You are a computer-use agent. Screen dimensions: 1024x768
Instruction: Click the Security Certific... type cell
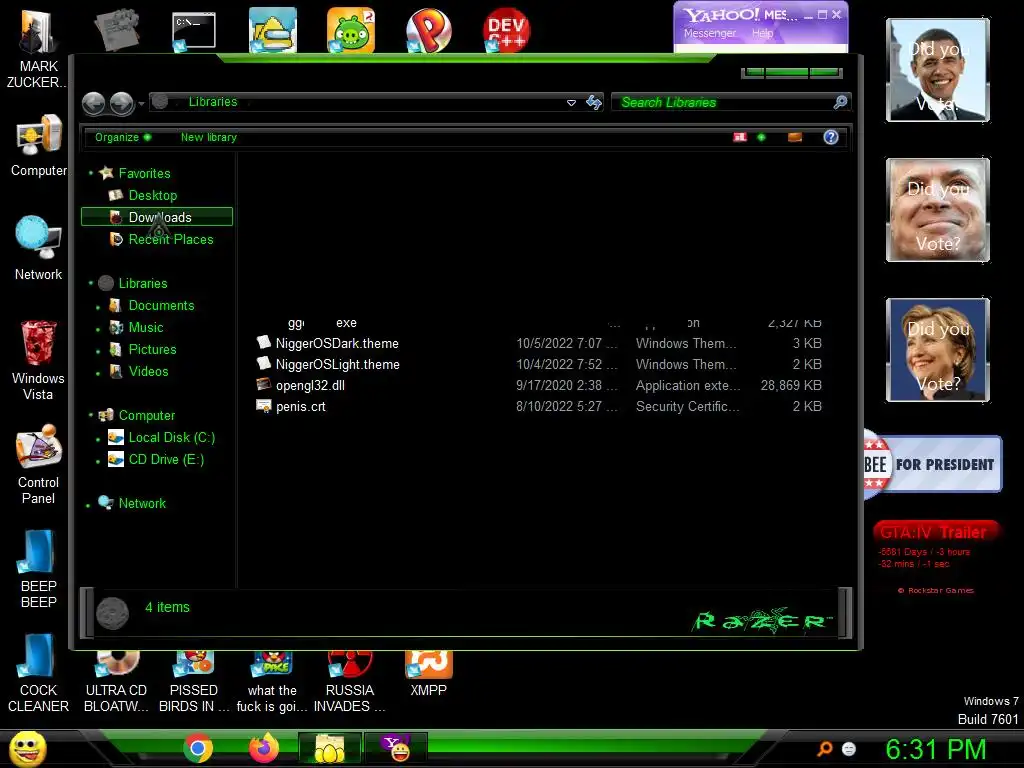point(688,406)
